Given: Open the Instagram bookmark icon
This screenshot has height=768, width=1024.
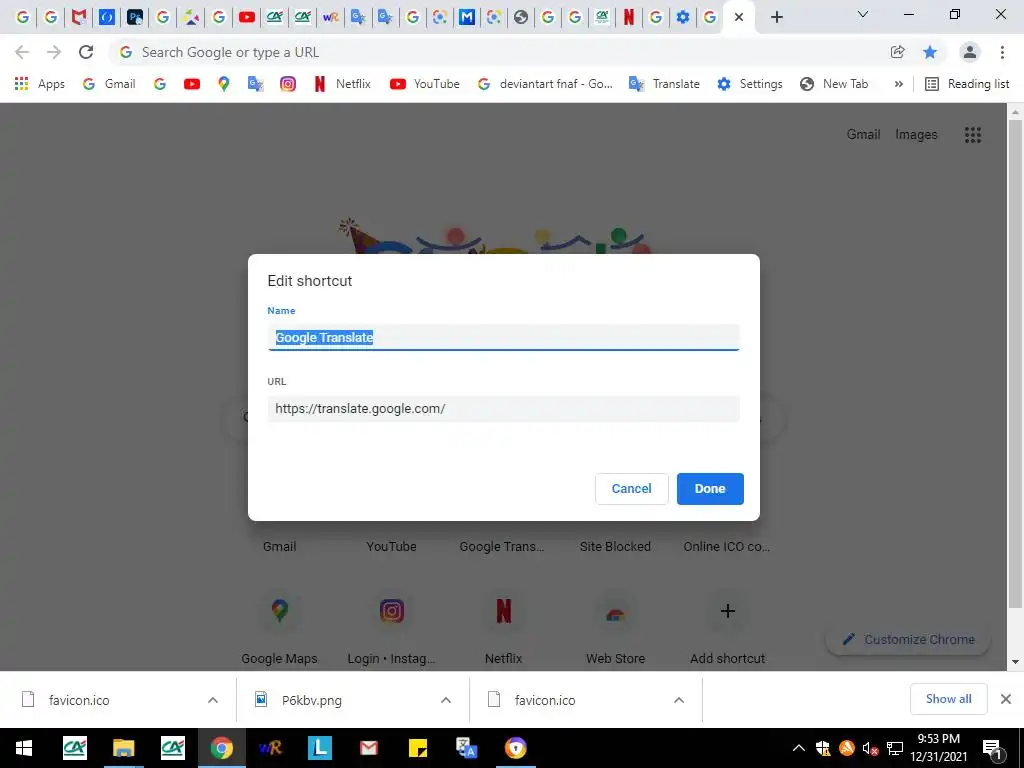Looking at the screenshot, I should tap(287, 84).
